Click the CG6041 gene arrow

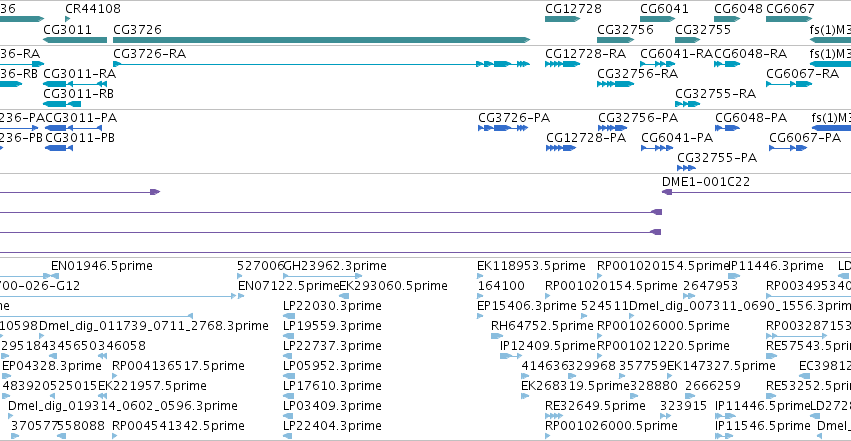[658, 19]
